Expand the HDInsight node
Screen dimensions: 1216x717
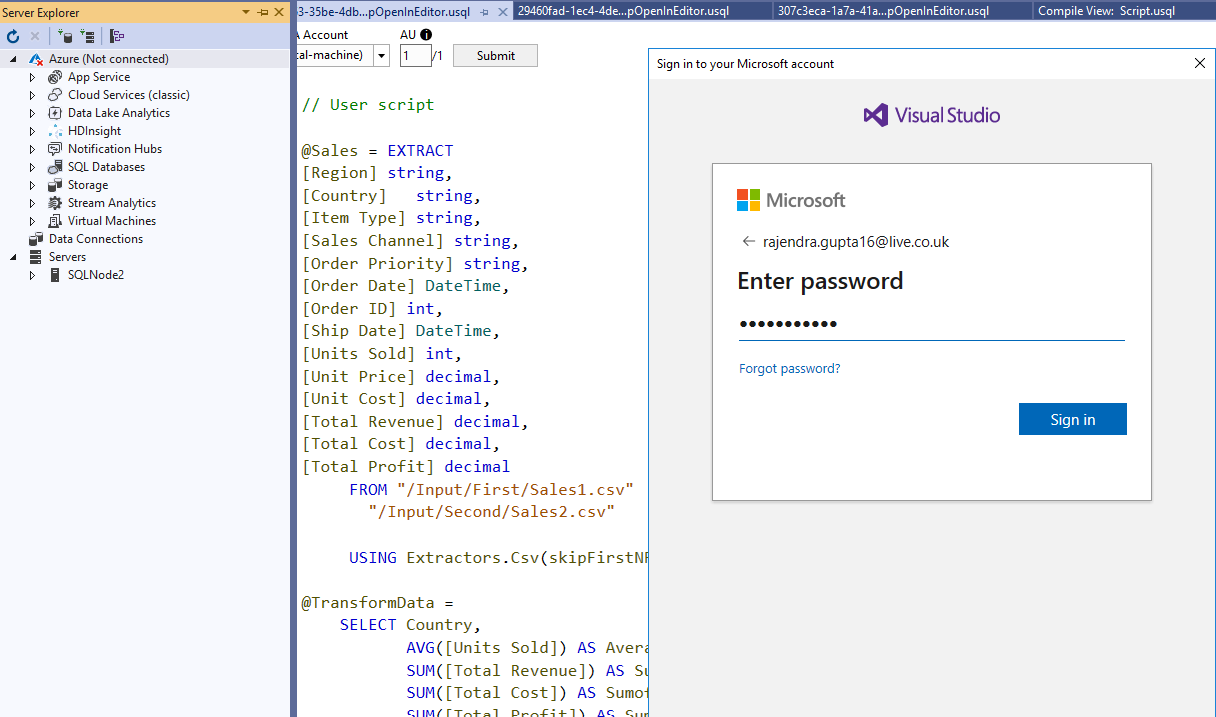[32, 131]
